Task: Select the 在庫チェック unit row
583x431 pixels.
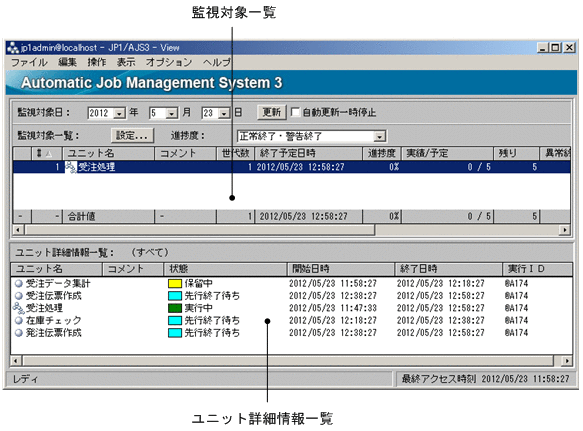Action: tap(292, 320)
